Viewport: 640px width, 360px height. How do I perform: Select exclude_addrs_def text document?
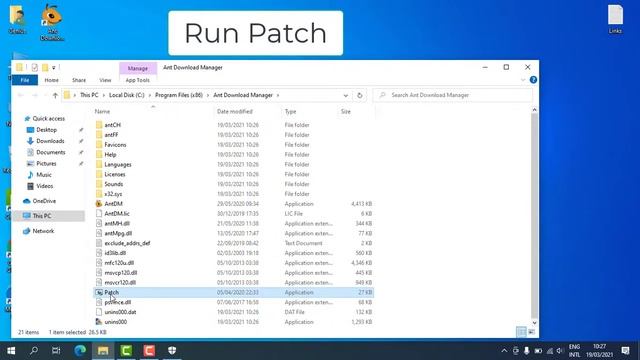[x=127, y=243]
